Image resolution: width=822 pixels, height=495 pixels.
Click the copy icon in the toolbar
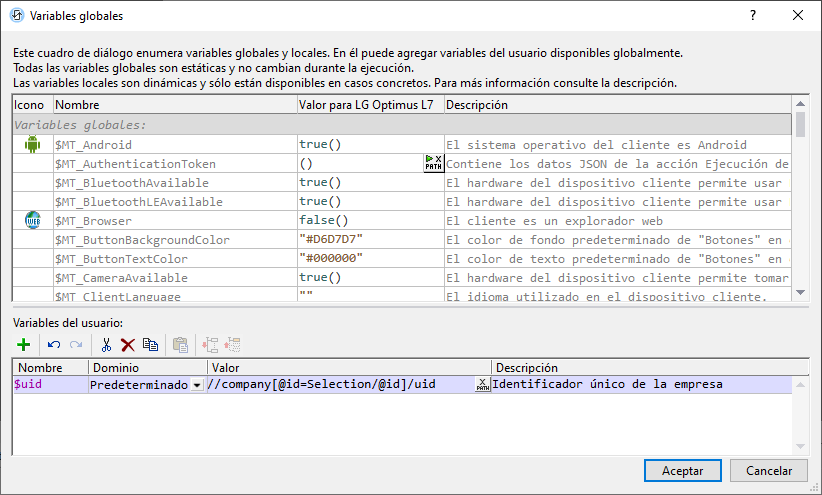(150, 345)
